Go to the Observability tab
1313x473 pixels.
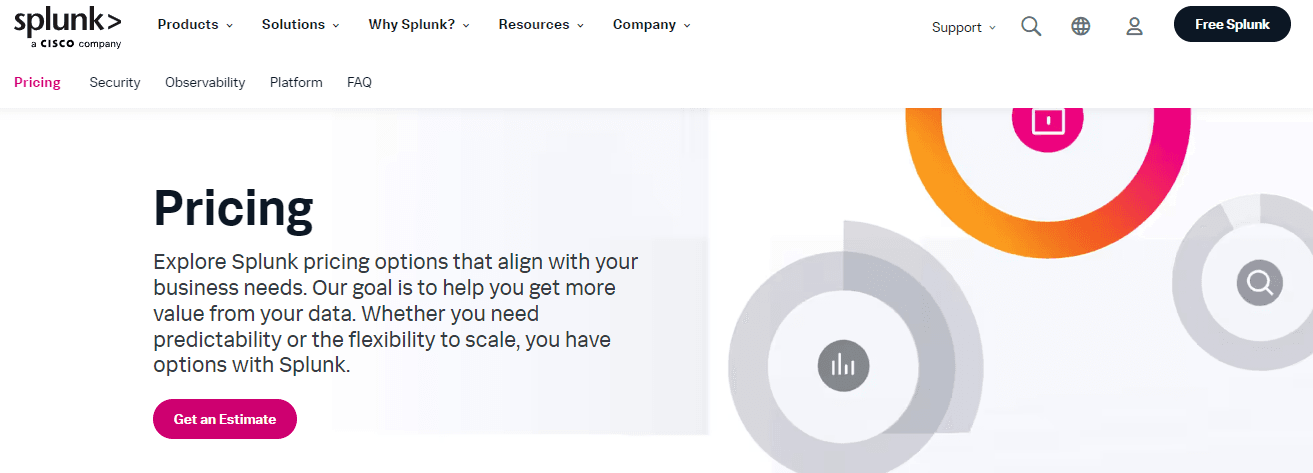205,82
